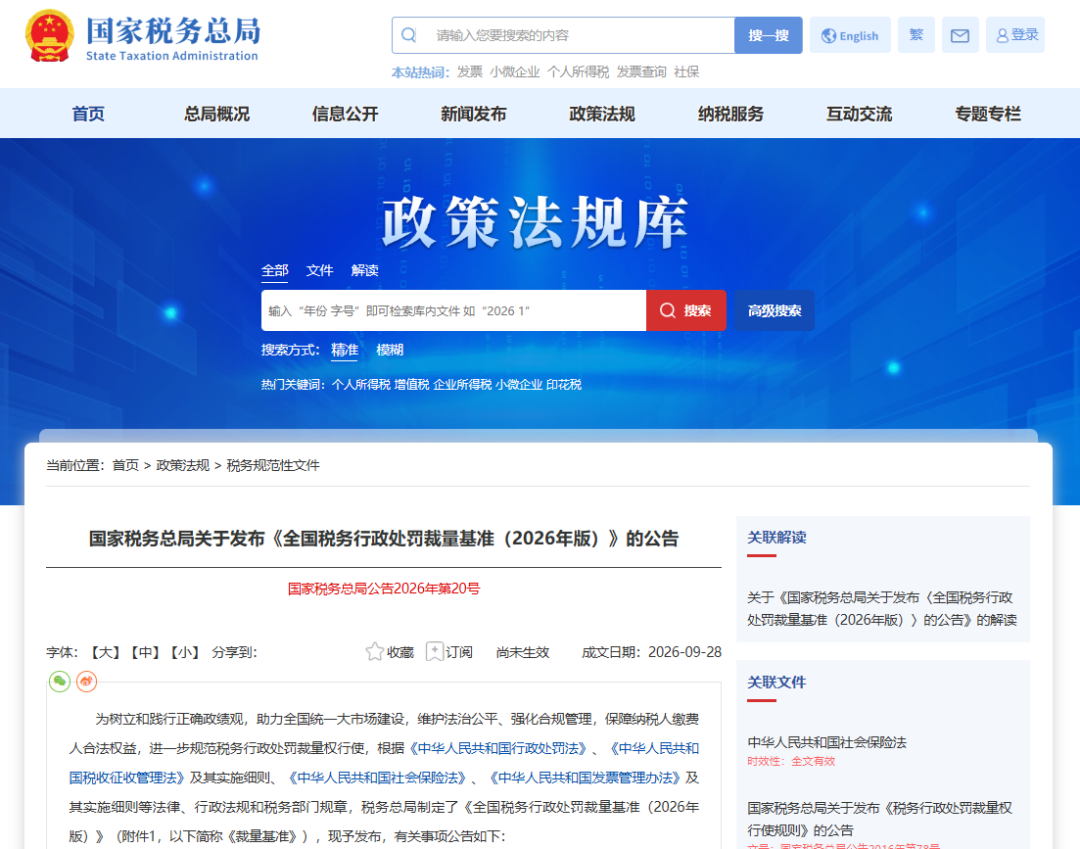Image resolution: width=1080 pixels, height=849 pixels.
Task: Open related interpretation link under 关联解读
Action: click(x=882, y=609)
